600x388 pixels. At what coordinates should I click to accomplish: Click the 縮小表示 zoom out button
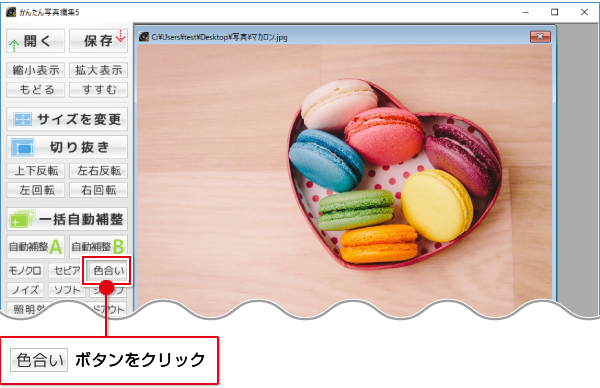click(x=36, y=70)
